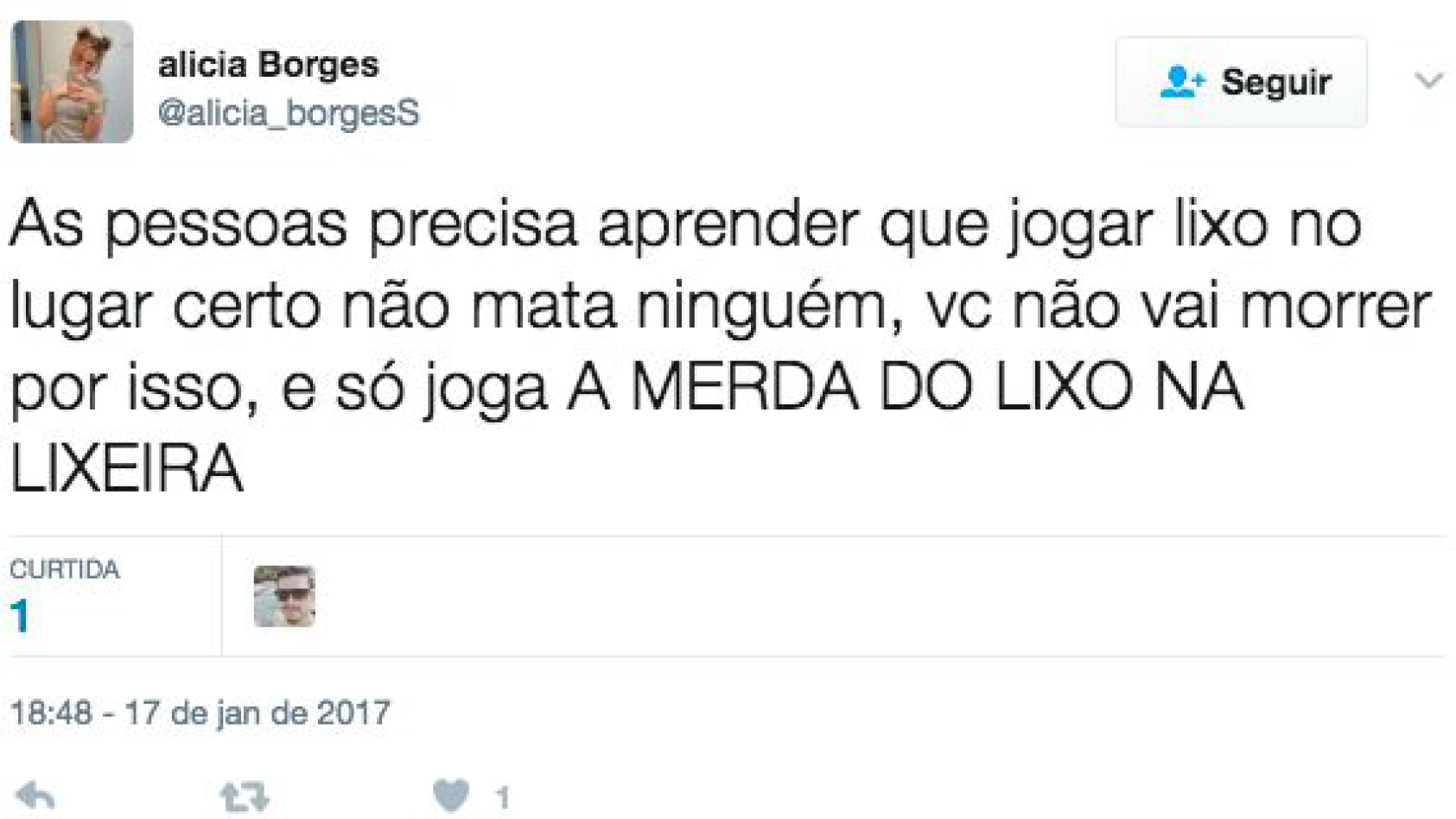Screen dimensions: 1456x819
Task: Open alicia Borges' profile photo
Action: pos(72,82)
